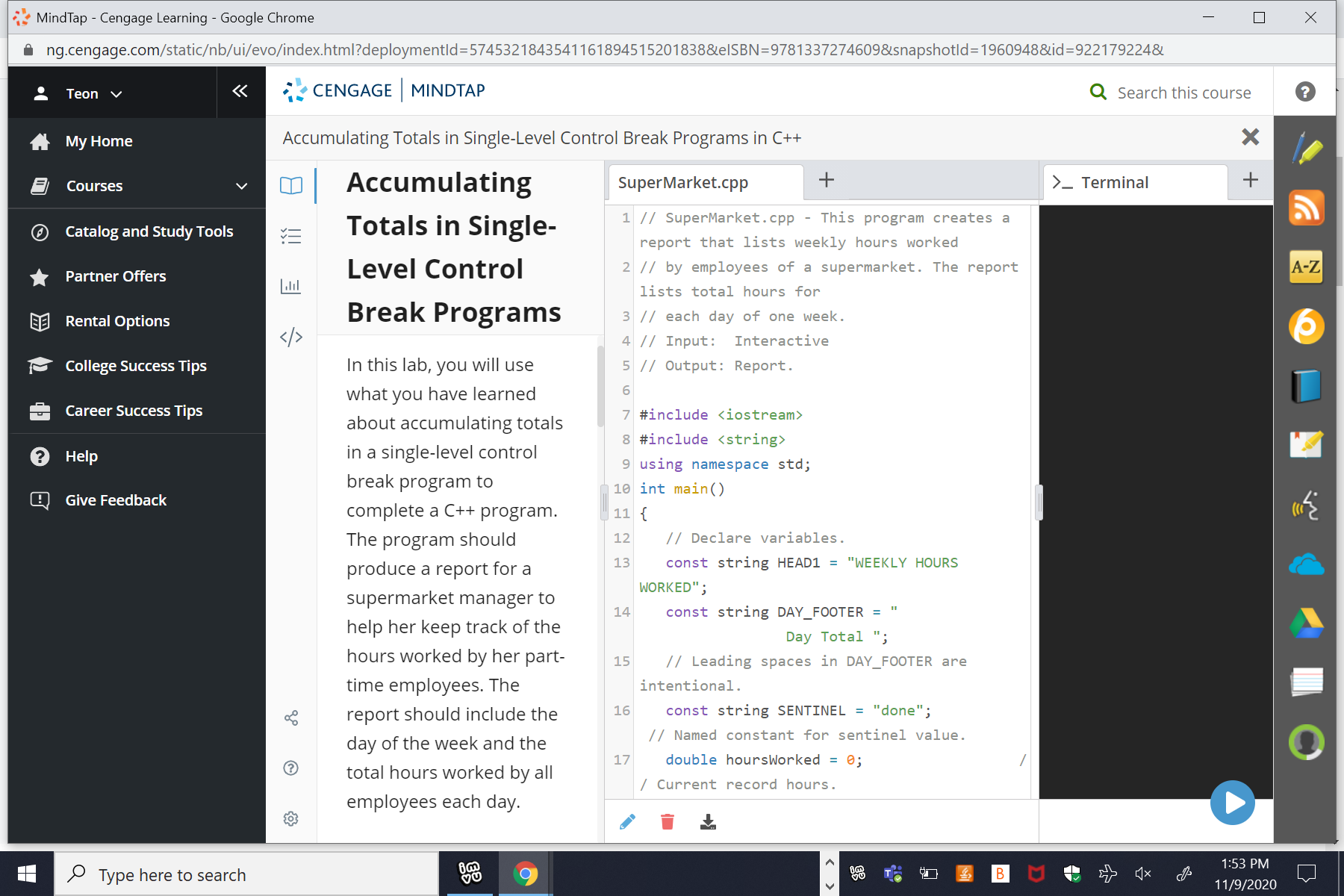Switch to the Terminal tab
The height and width of the screenshot is (896, 1344).
(x=1115, y=181)
